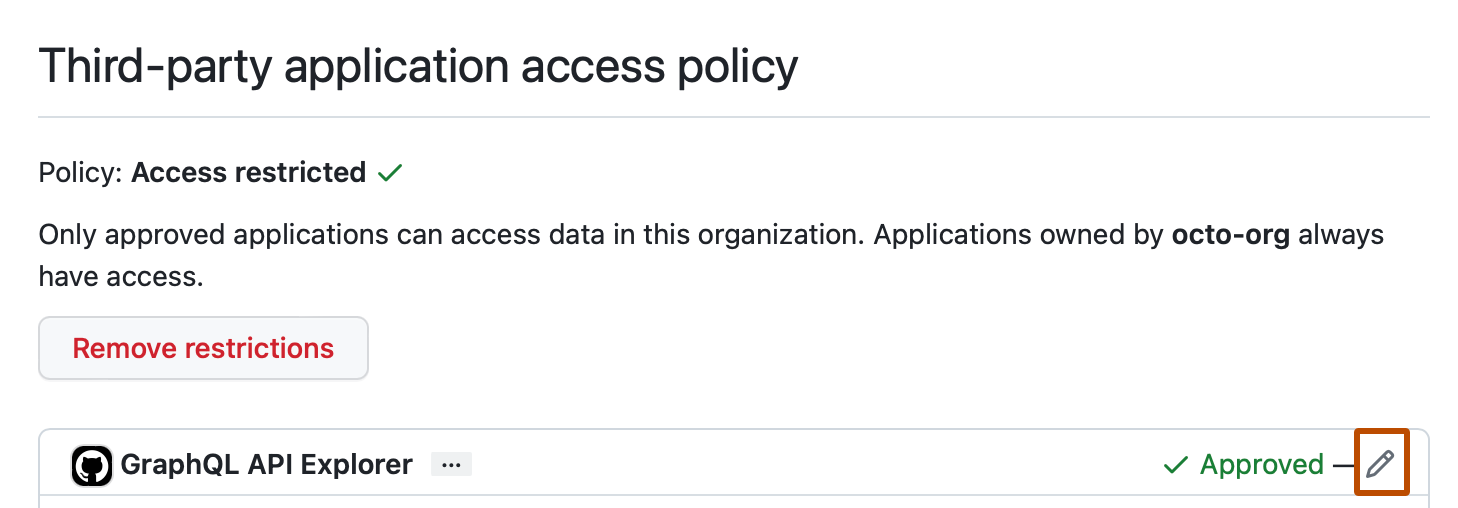Click the Policy: label
This screenshot has width=1458, height=508.
(x=81, y=173)
